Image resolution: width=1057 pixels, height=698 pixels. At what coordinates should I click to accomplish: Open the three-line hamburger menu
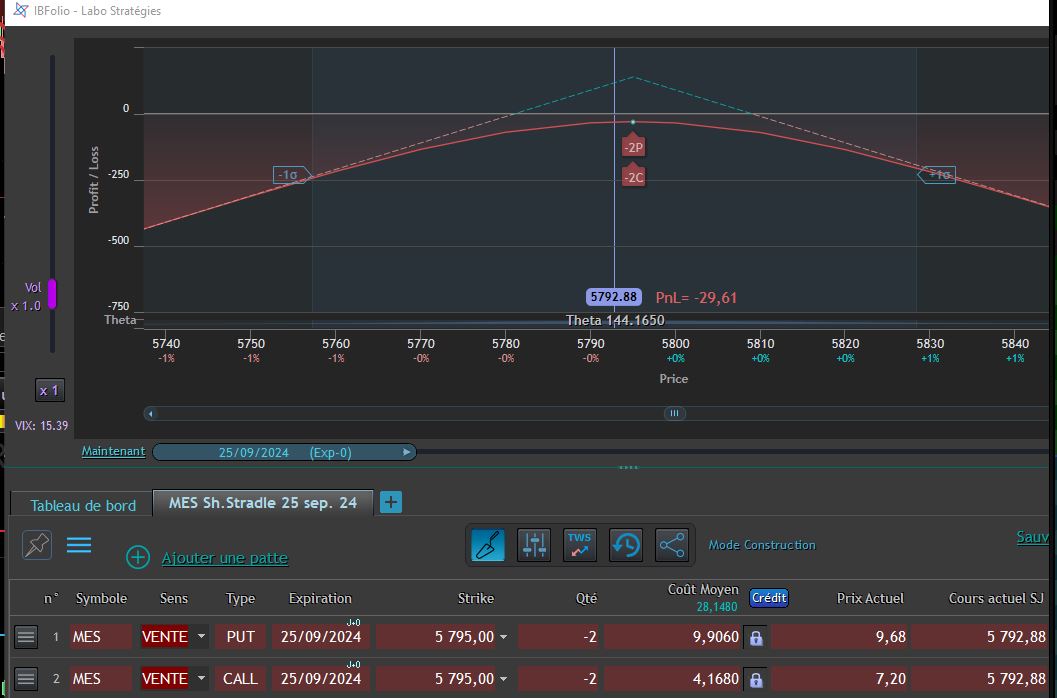pos(79,545)
